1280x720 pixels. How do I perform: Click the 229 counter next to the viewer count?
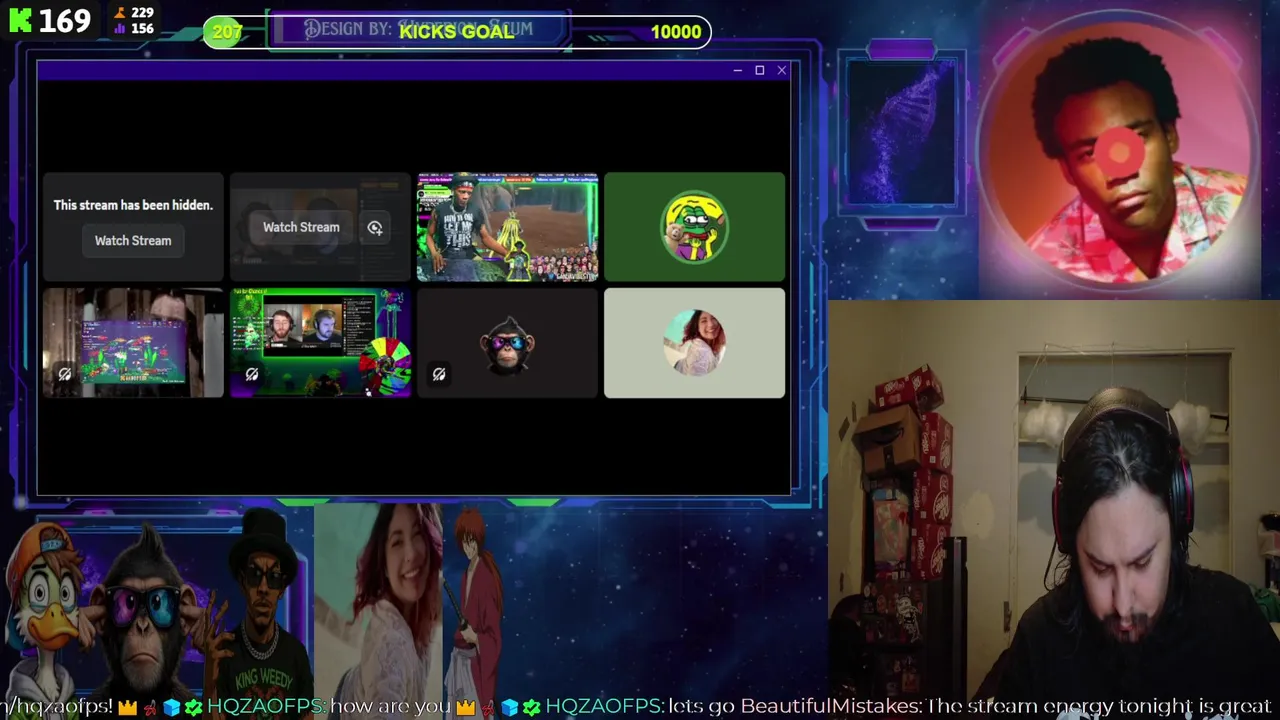pos(135,13)
